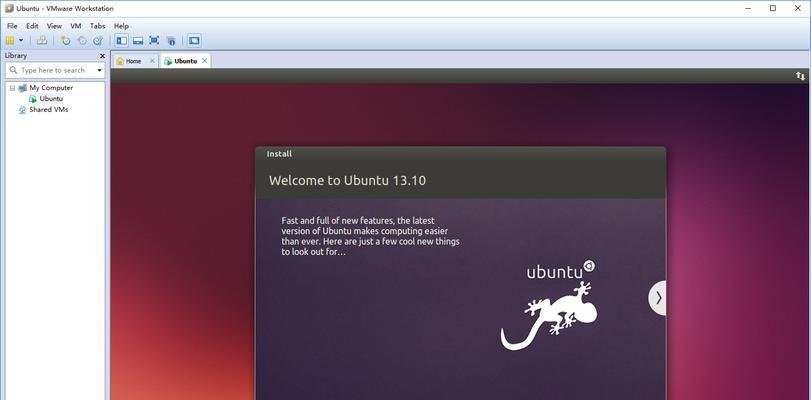
Task: Click the Fast and full of new features text
Action: 370,236
